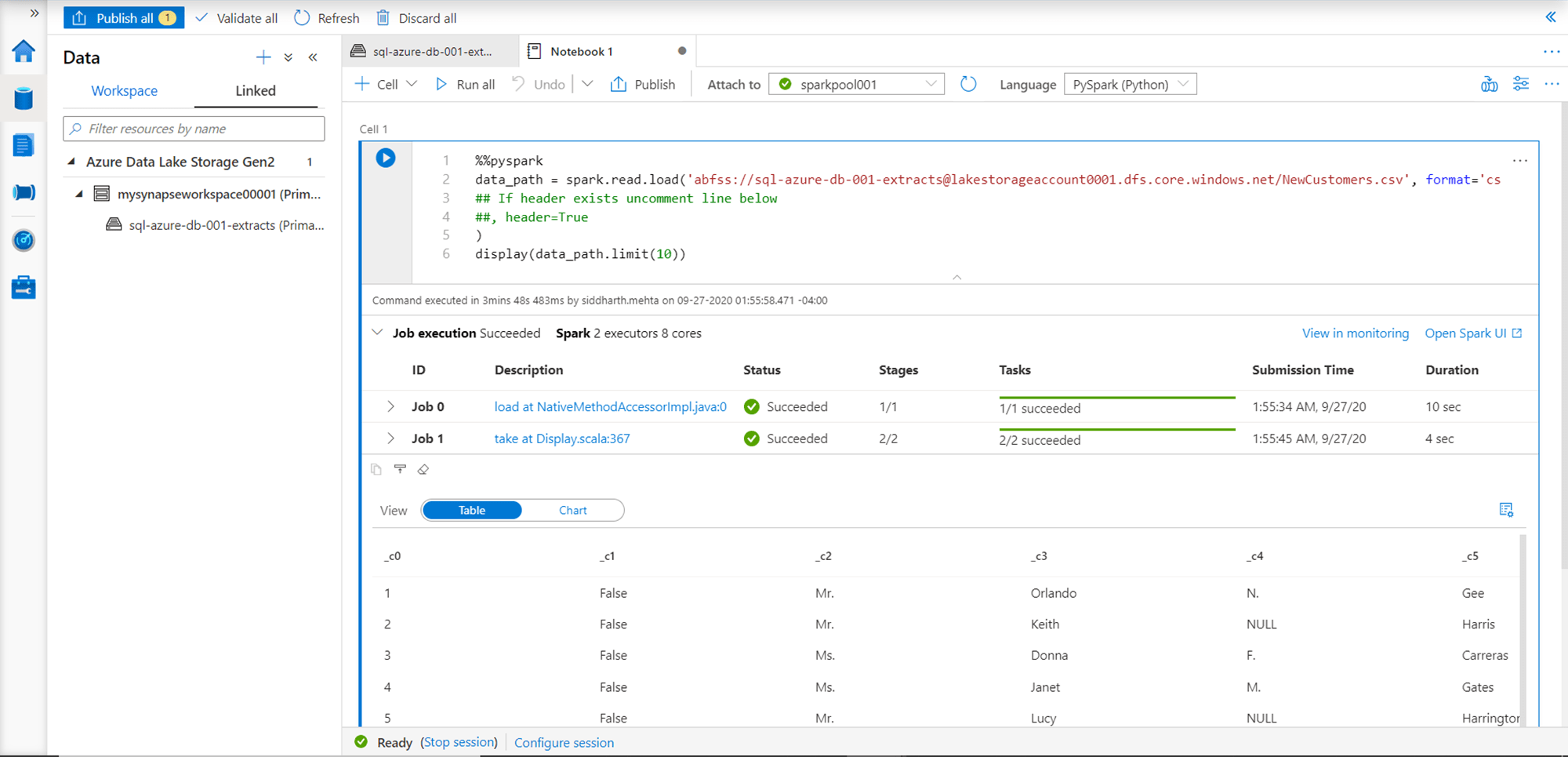Select the Data hub icon in sidebar
The height and width of the screenshot is (757, 1568).
pyautogui.click(x=24, y=97)
